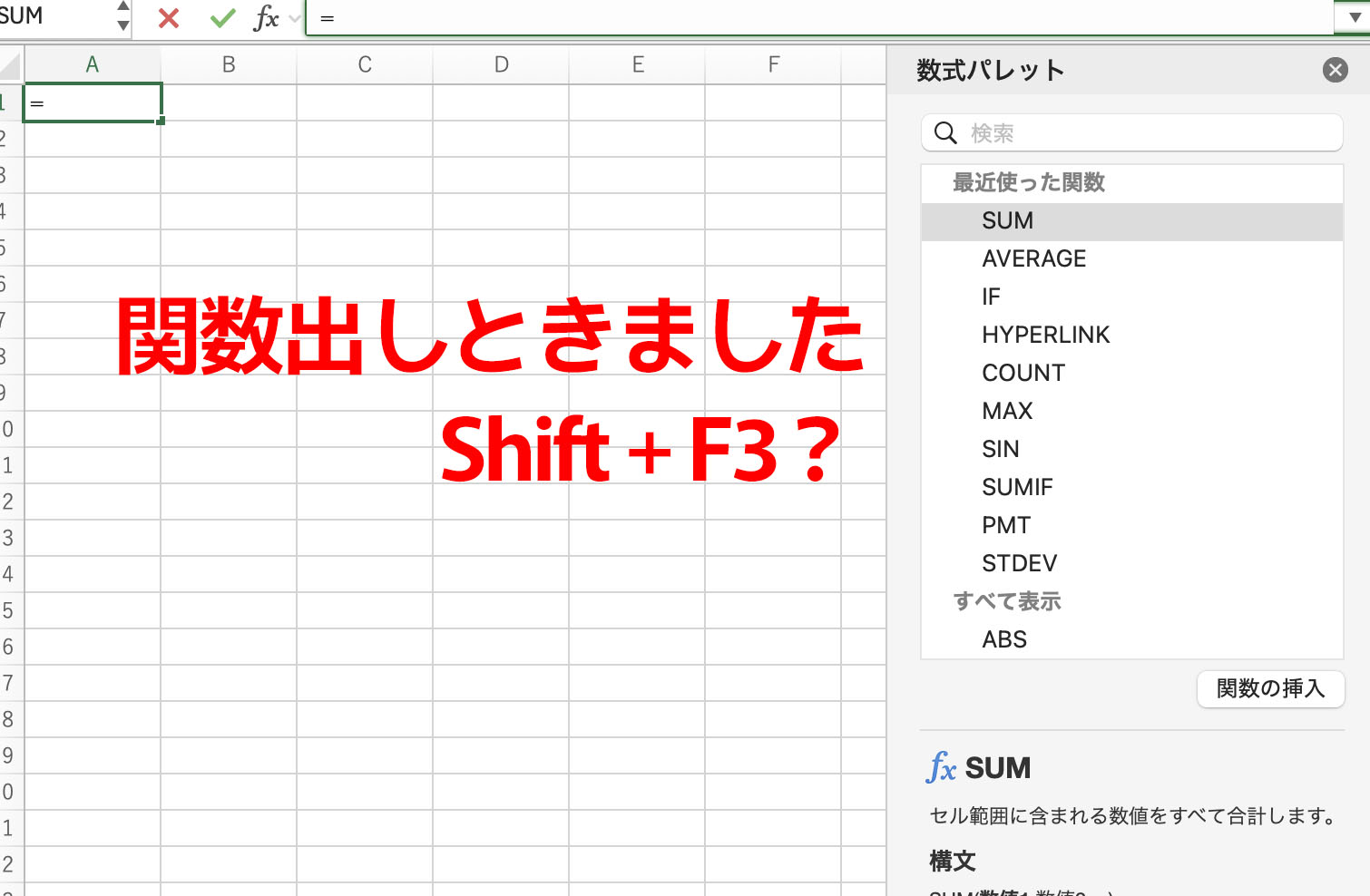Image resolution: width=1370 pixels, height=896 pixels.
Task: Choose the IF function
Action: tap(991, 297)
